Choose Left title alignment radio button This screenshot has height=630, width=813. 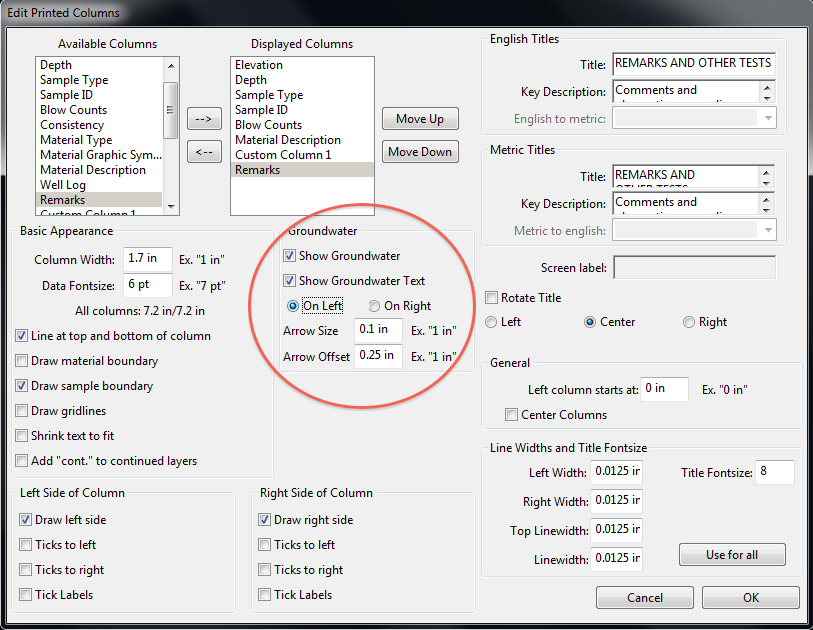[x=491, y=322]
